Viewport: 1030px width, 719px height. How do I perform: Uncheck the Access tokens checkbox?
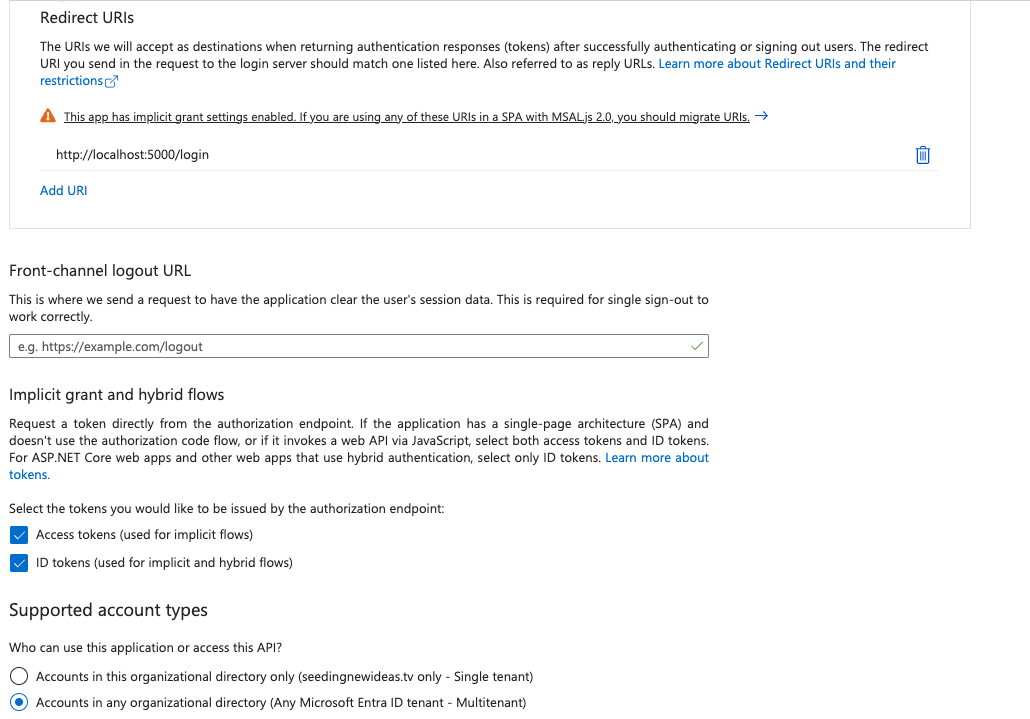(x=18, y=535)
